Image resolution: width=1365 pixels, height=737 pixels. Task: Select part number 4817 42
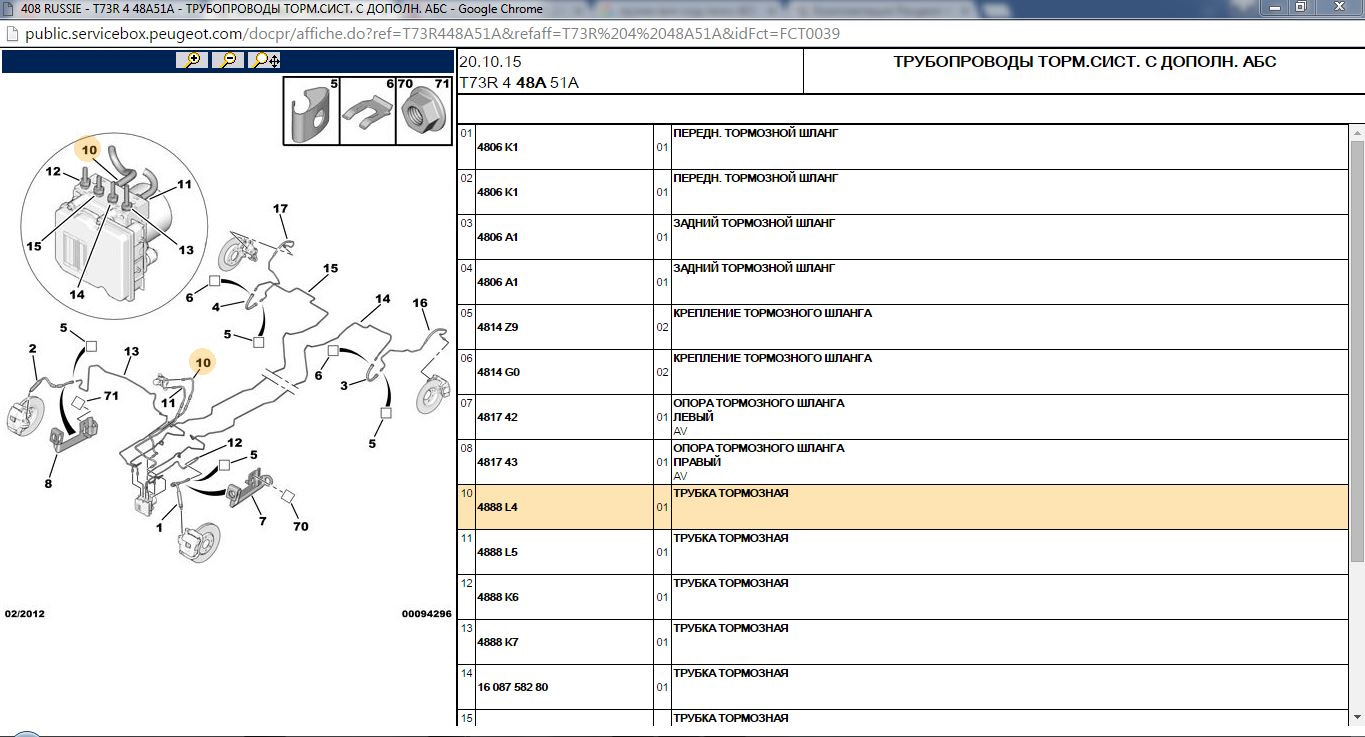(x=497, y=417)
